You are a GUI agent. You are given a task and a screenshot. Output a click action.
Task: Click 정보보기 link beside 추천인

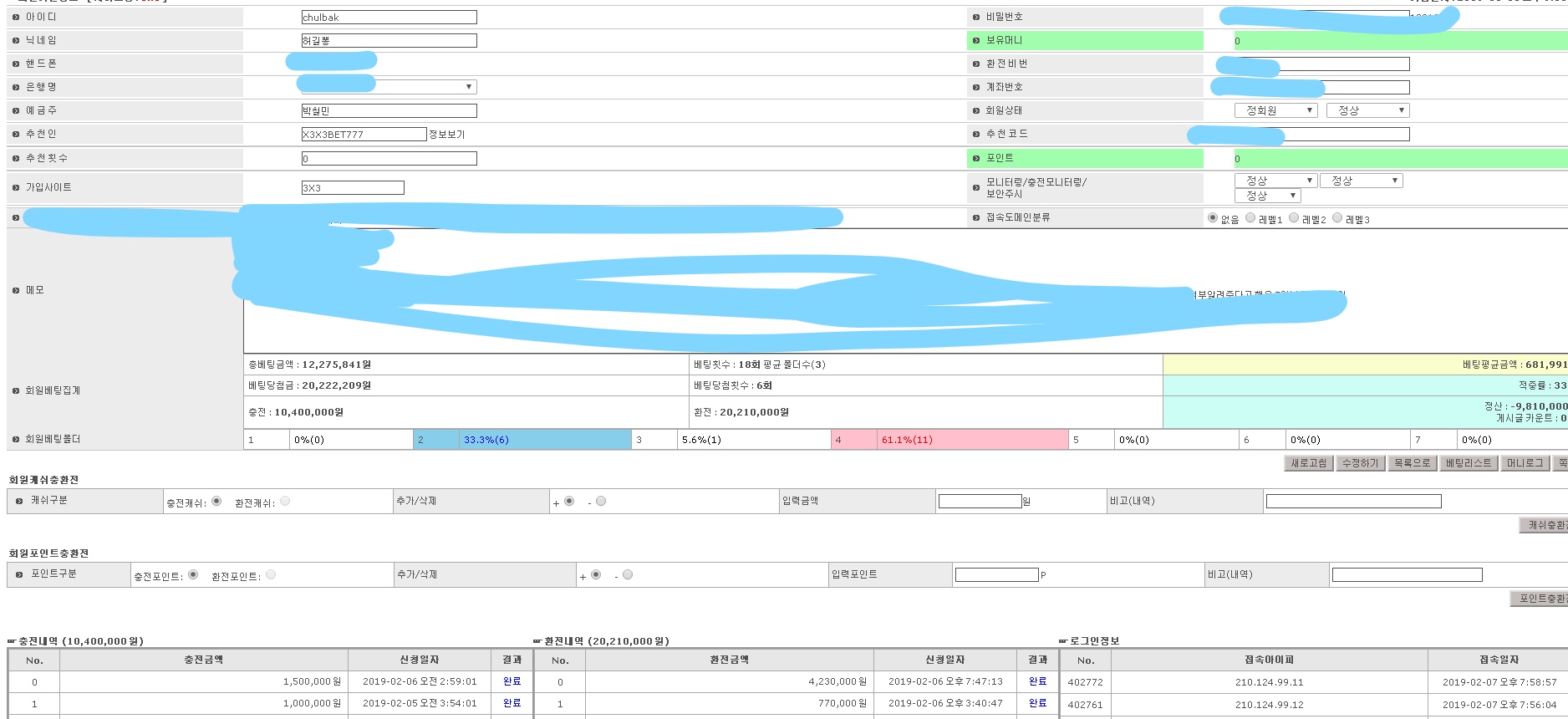446,135
